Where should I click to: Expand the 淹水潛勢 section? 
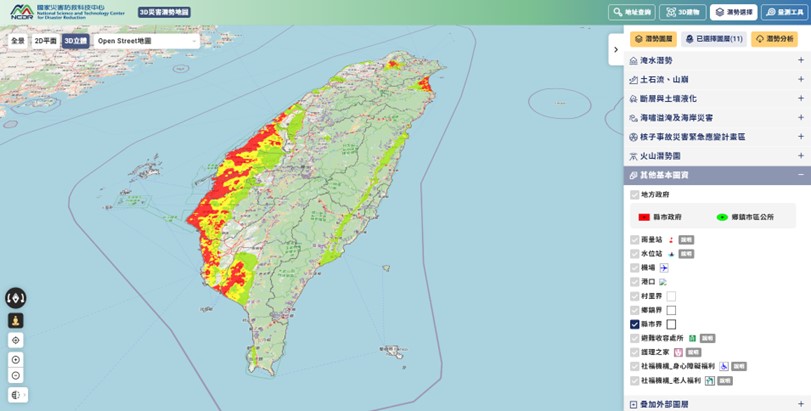click(800, 61)
